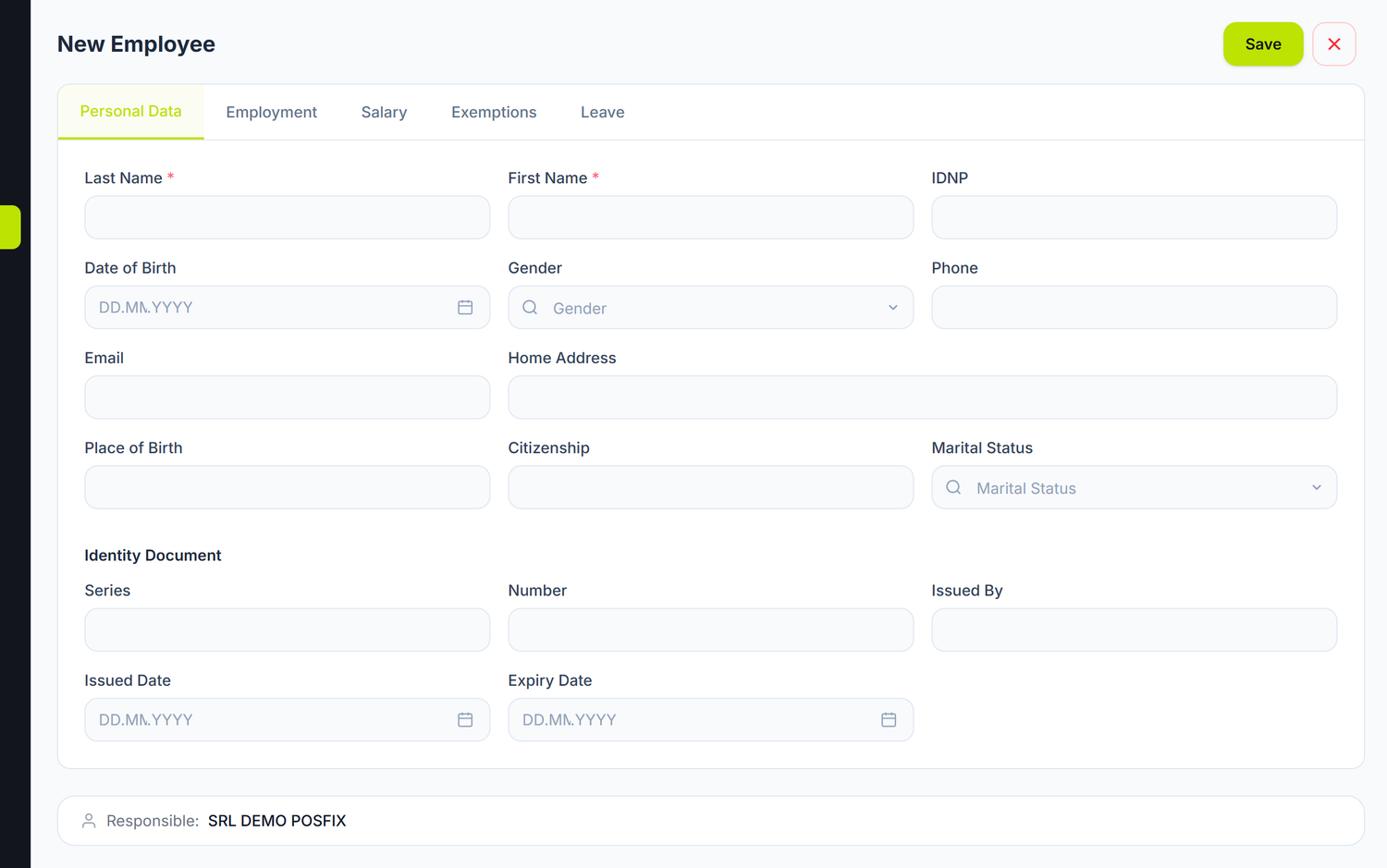1387x868 pixels.
Task: Focus the Last Name input field
Action: click(x=288, y=217)
